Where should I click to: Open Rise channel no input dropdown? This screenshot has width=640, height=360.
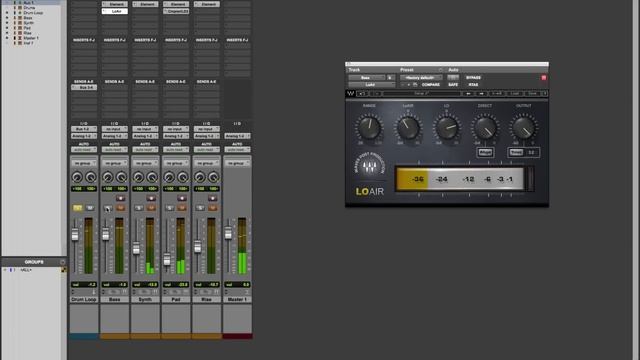click(x=207, y=129)
